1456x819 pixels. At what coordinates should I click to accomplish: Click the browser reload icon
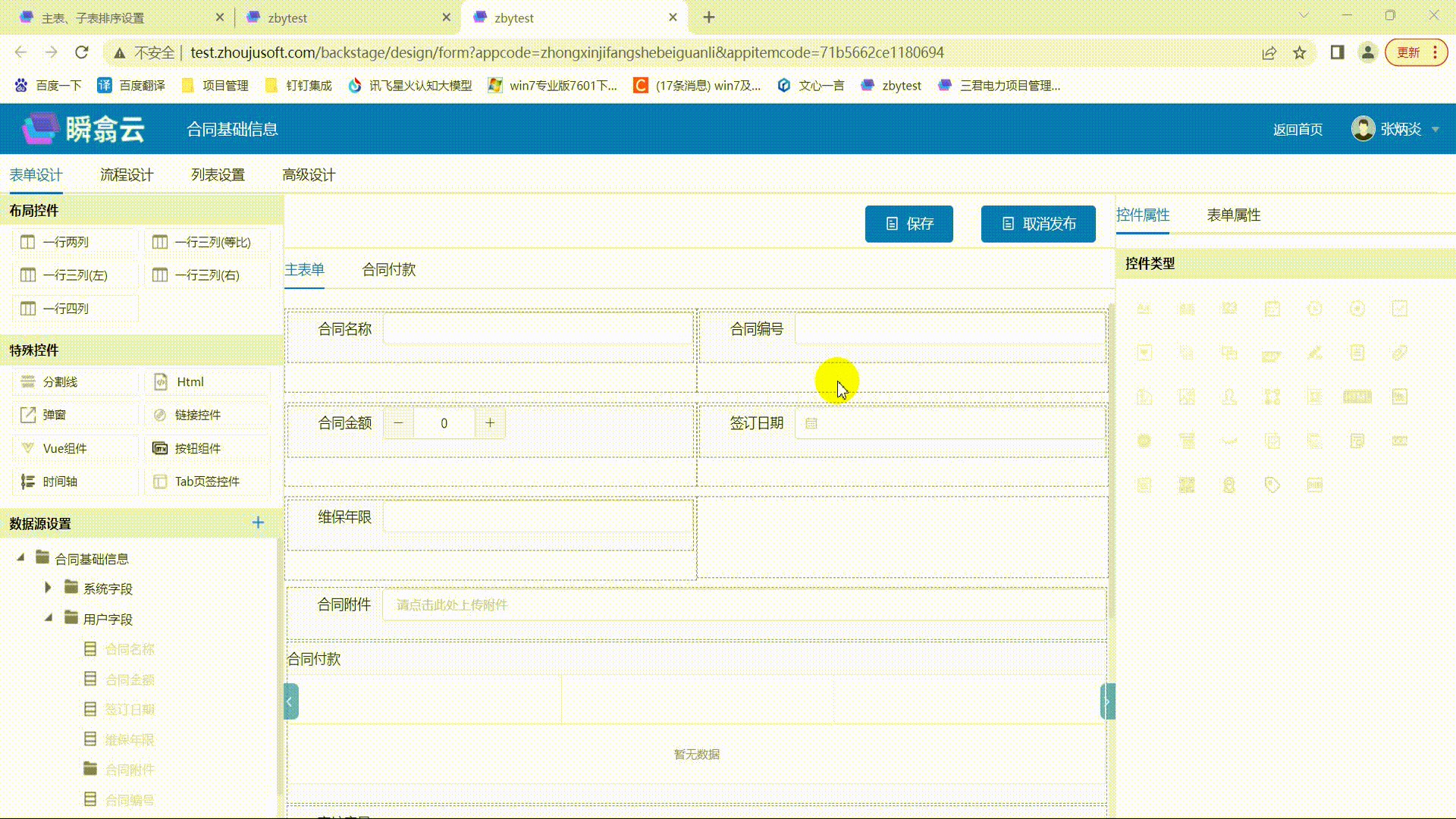(82, 52)
